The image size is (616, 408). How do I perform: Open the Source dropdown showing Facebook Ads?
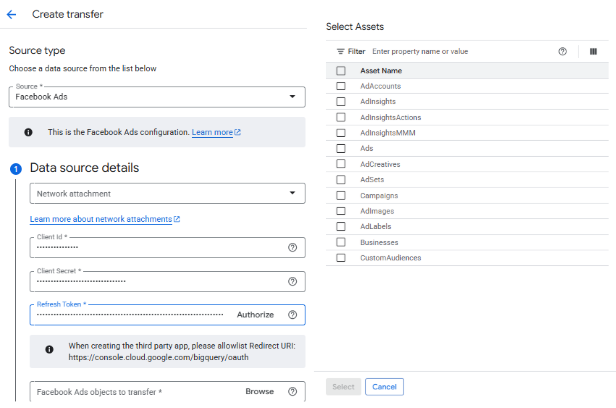coord(157,97)
